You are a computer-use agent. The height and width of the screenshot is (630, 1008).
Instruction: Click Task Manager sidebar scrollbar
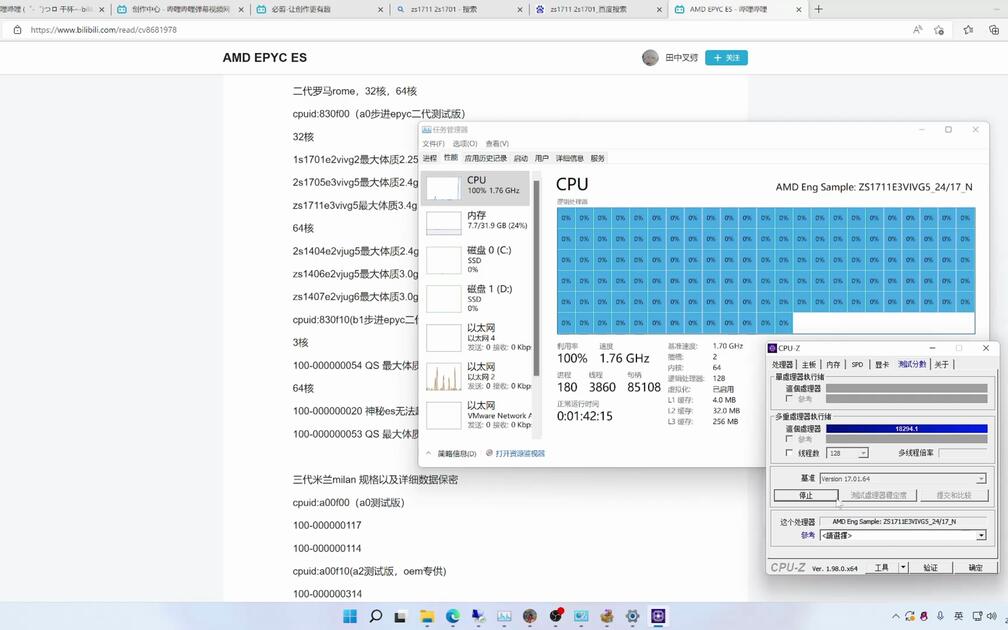click(x=536, y=276)
